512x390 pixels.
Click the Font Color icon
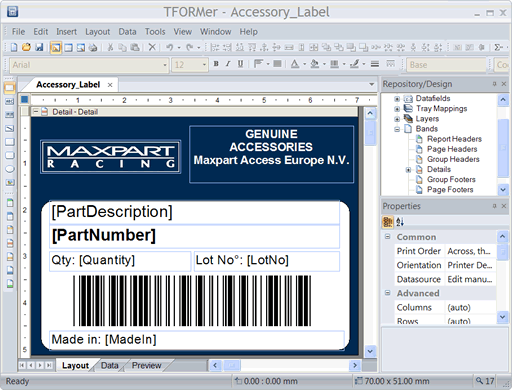pos(295,64)
